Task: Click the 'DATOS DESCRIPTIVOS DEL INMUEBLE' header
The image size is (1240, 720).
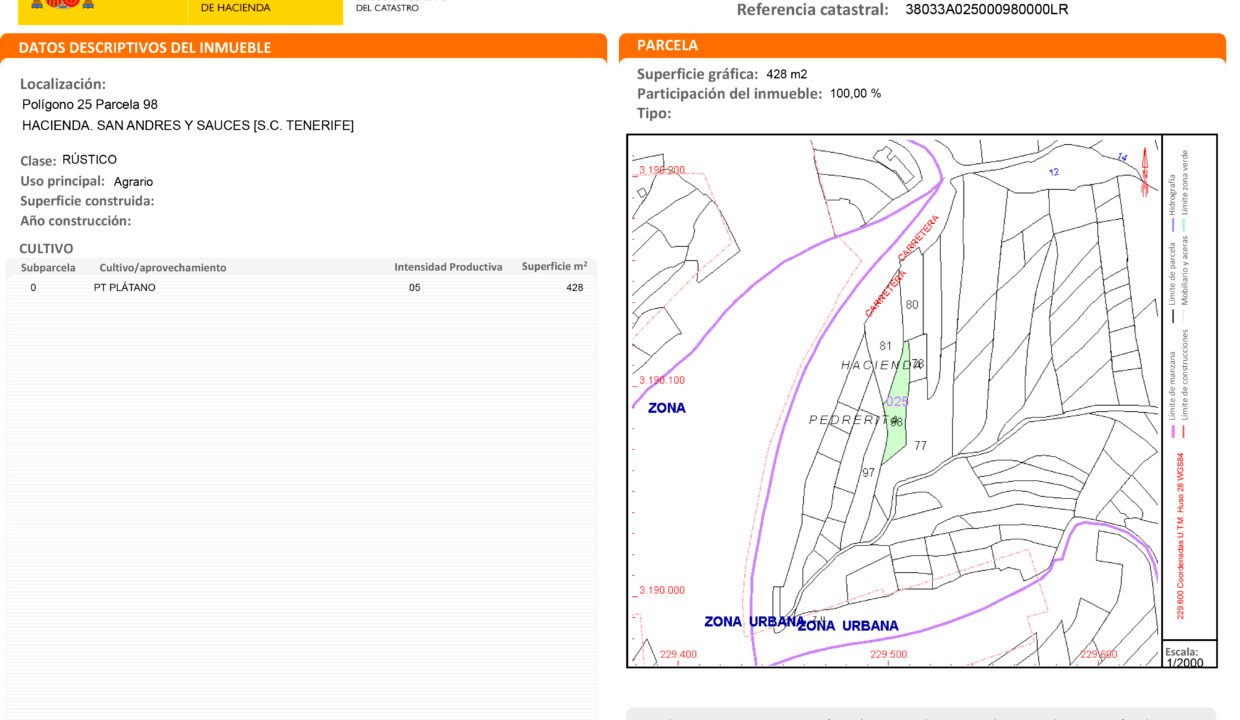Action: [145, 48]
